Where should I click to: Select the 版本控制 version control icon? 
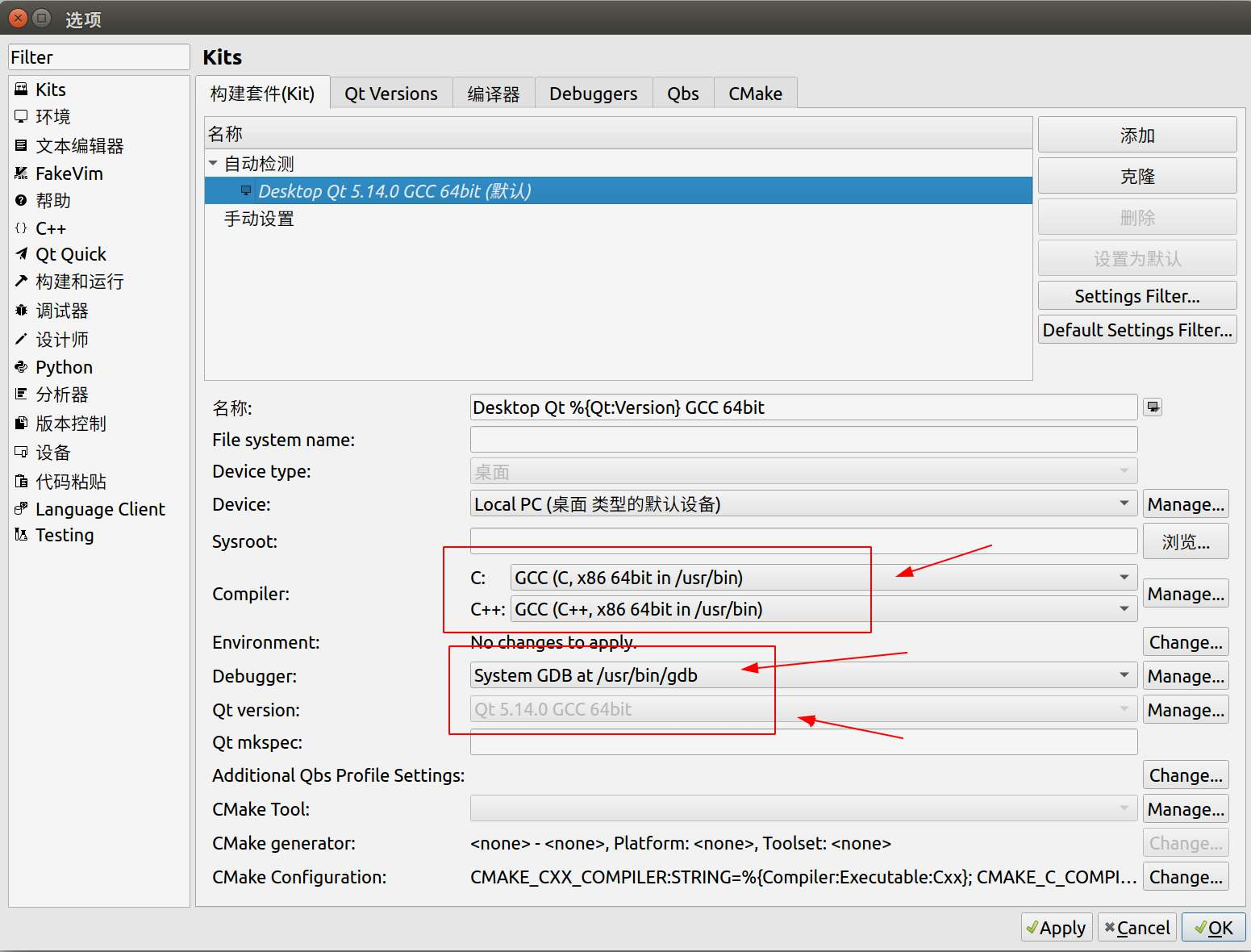point(21,424)
